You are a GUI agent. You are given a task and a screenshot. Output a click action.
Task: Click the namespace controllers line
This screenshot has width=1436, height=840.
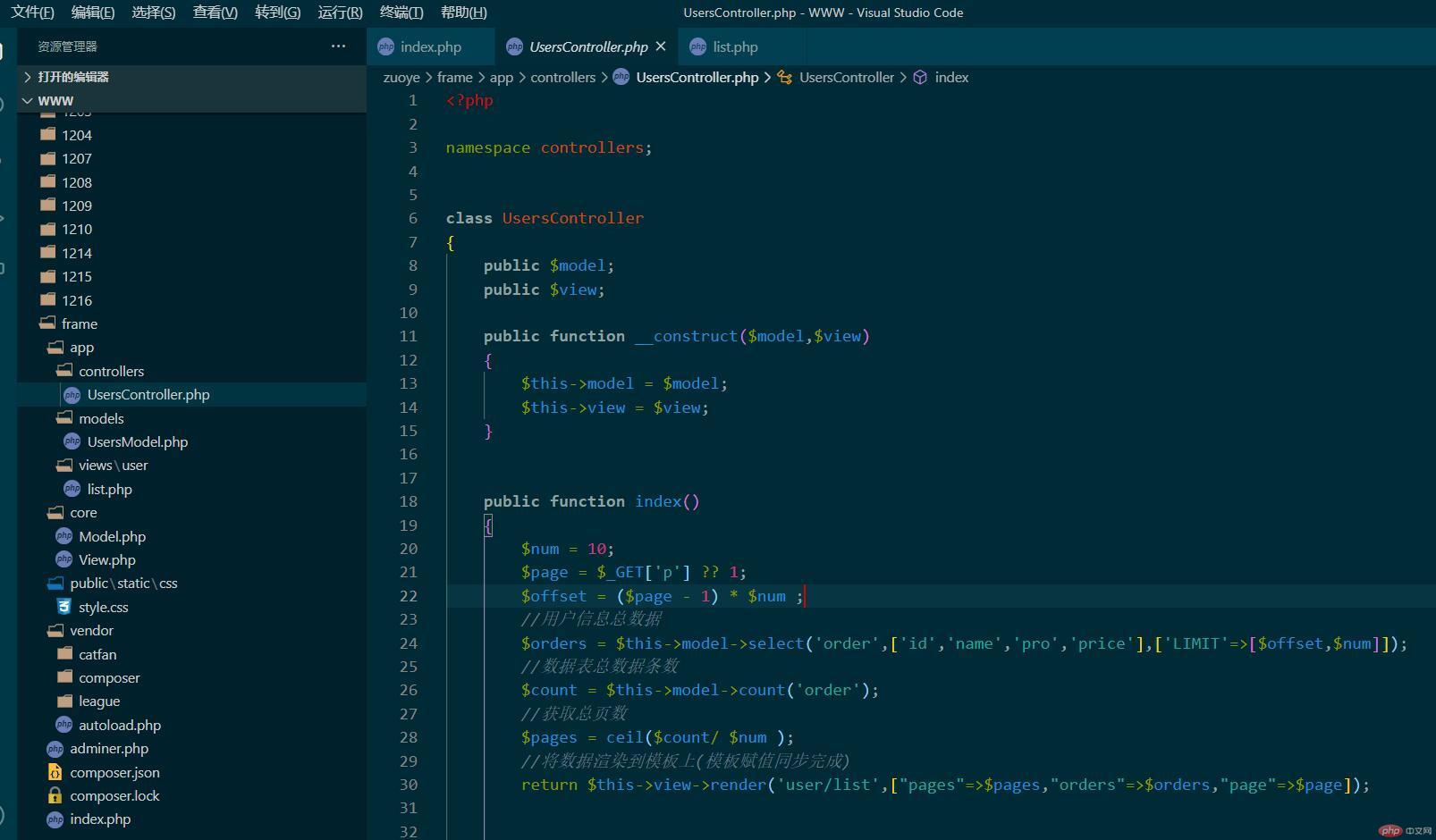(549, 147)
